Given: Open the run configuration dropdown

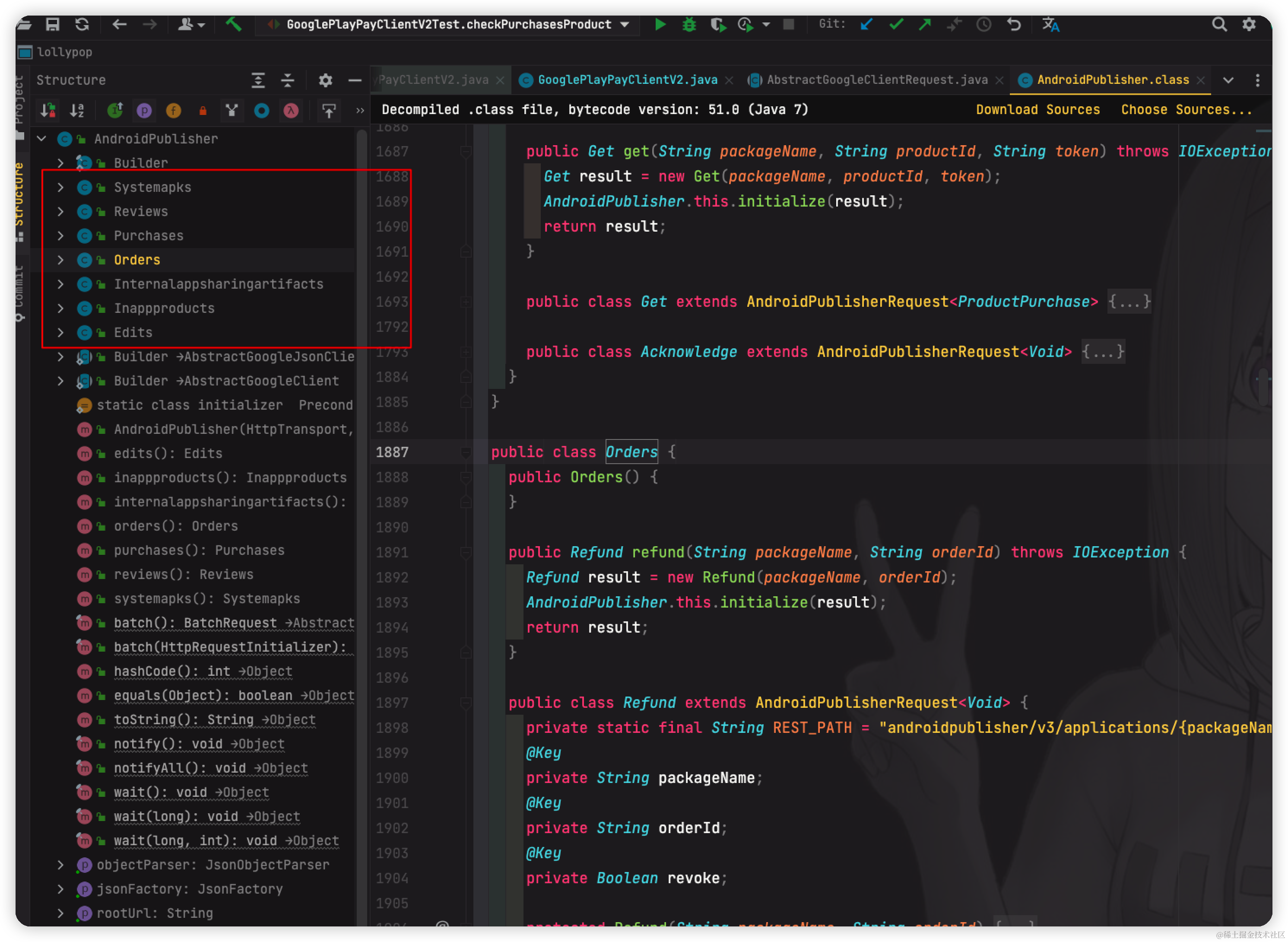Looking at the screenshot, I should 625,24.
